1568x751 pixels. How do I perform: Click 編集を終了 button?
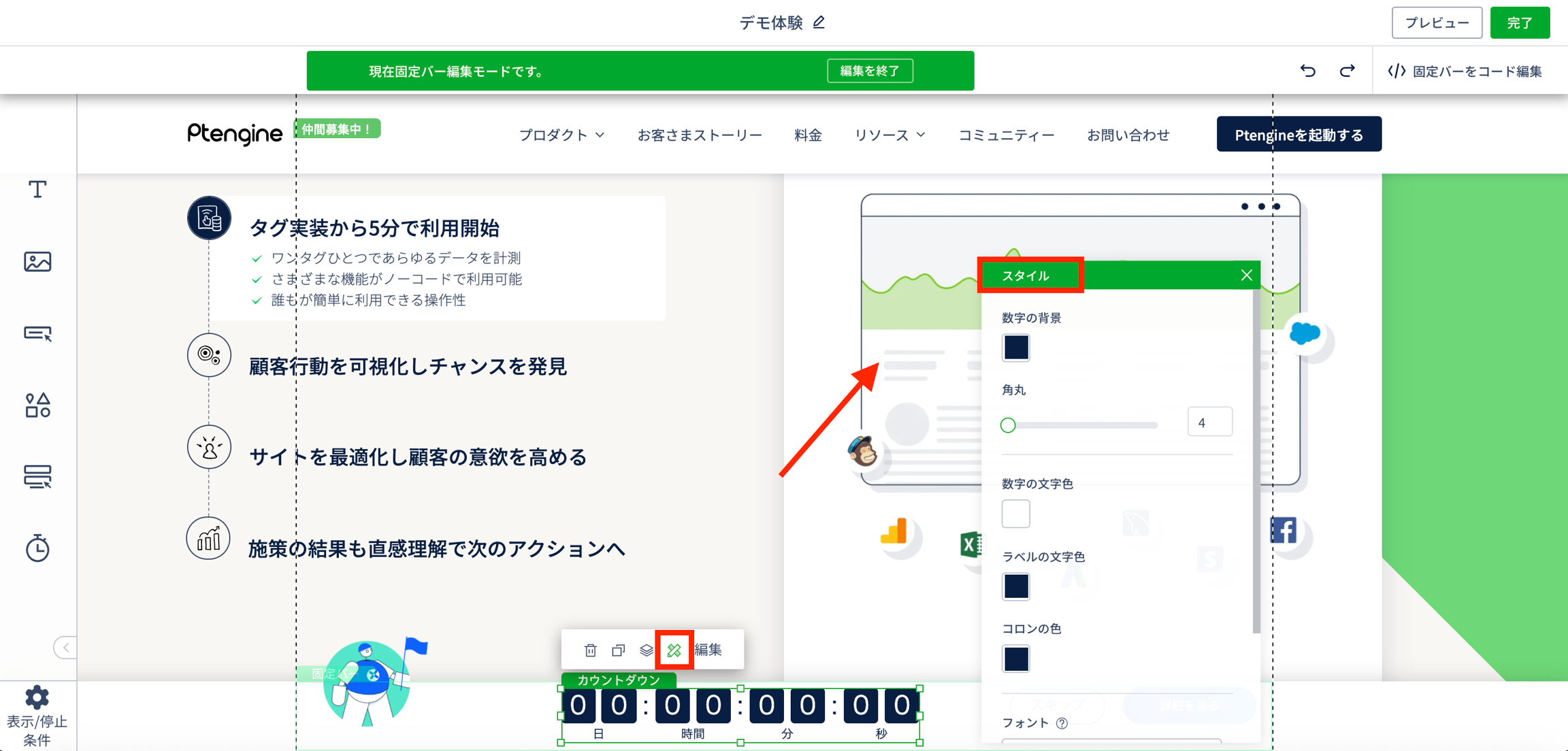click(870, 71)
